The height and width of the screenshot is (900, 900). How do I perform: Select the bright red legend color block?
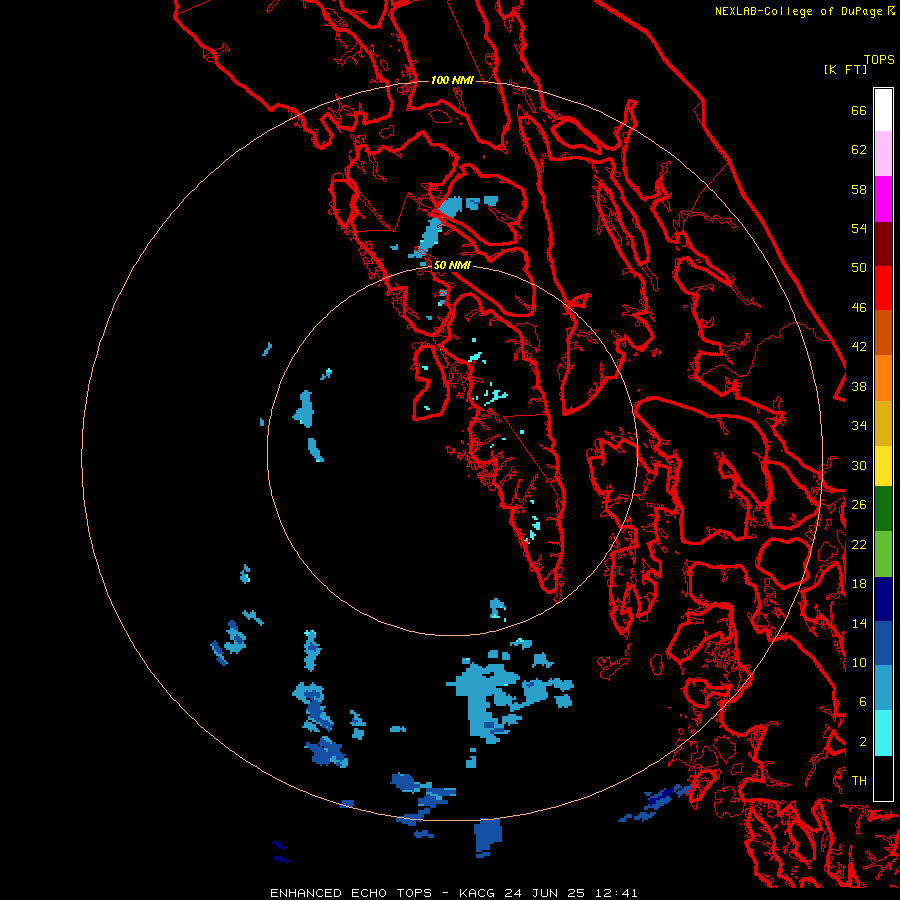coord(883,288)
